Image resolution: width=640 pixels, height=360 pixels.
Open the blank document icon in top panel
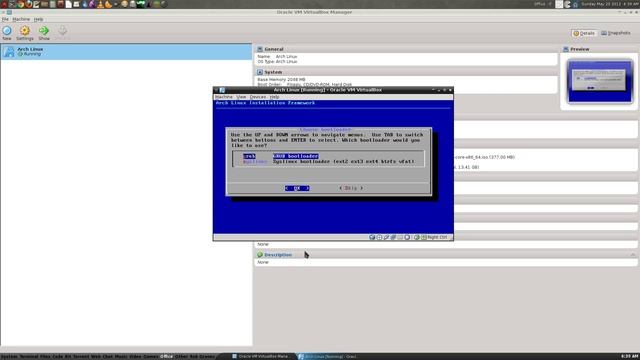[x=69, y=4]
